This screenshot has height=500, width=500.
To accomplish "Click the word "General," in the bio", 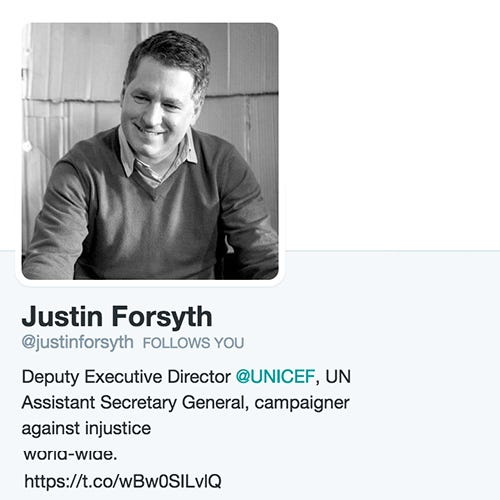I will [216, 402].
